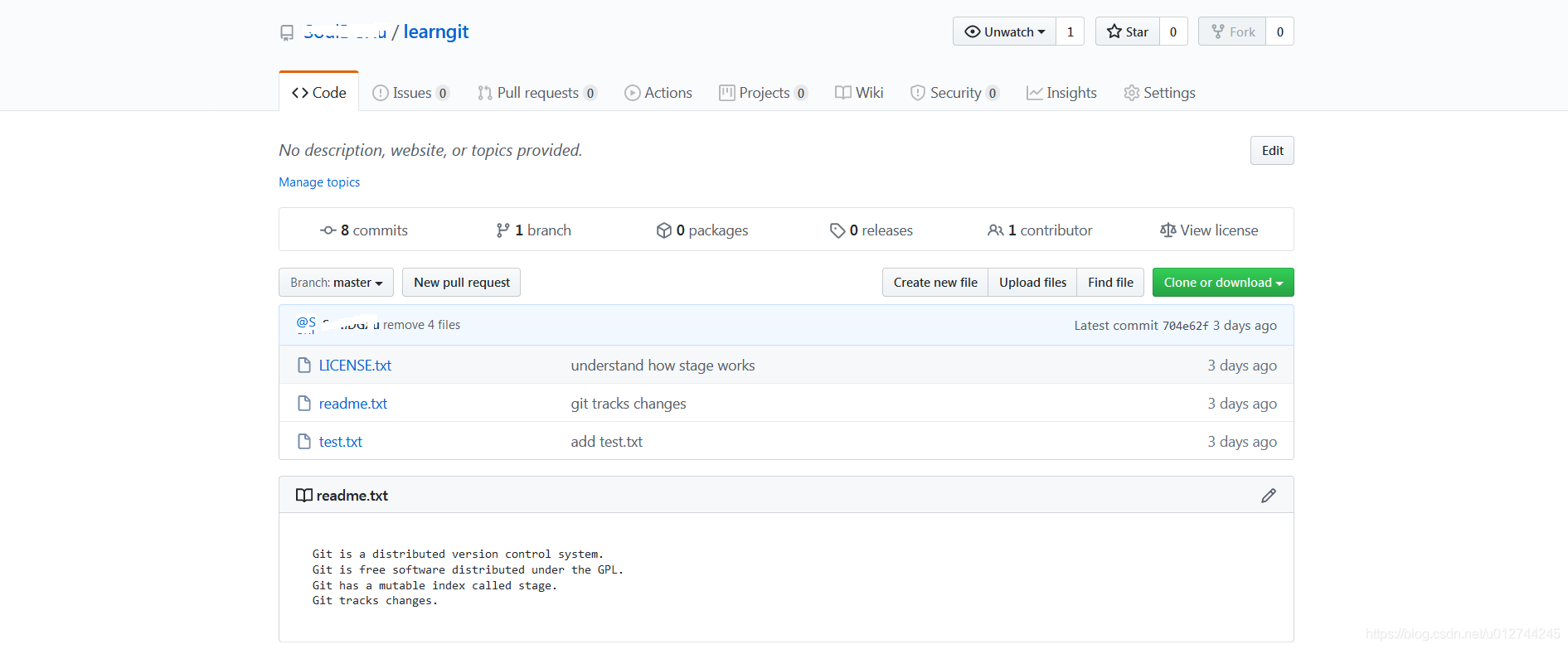Open 'add test.txt' commit message
The height and width of the screenshot is (649, 1568).
(x=607, y=442)
